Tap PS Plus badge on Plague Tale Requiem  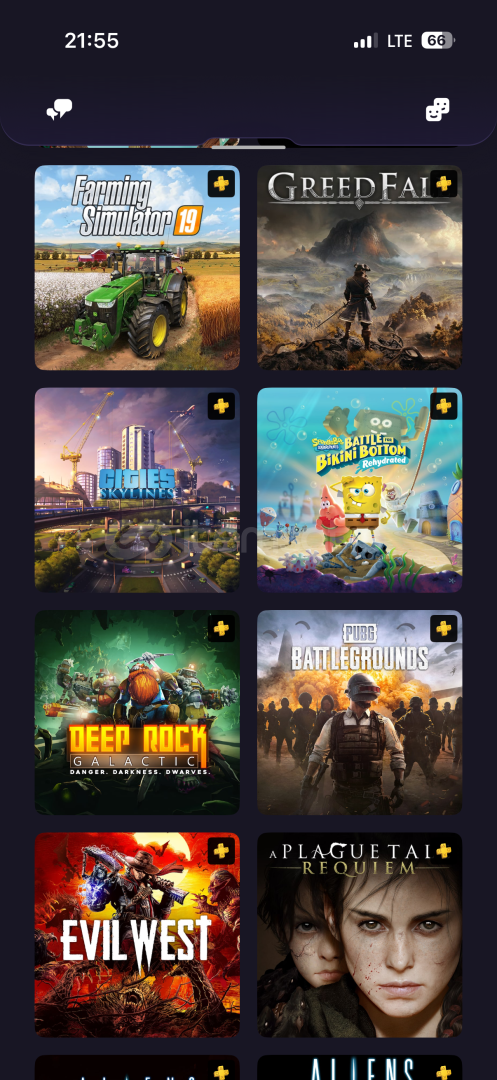coord(444,851)
